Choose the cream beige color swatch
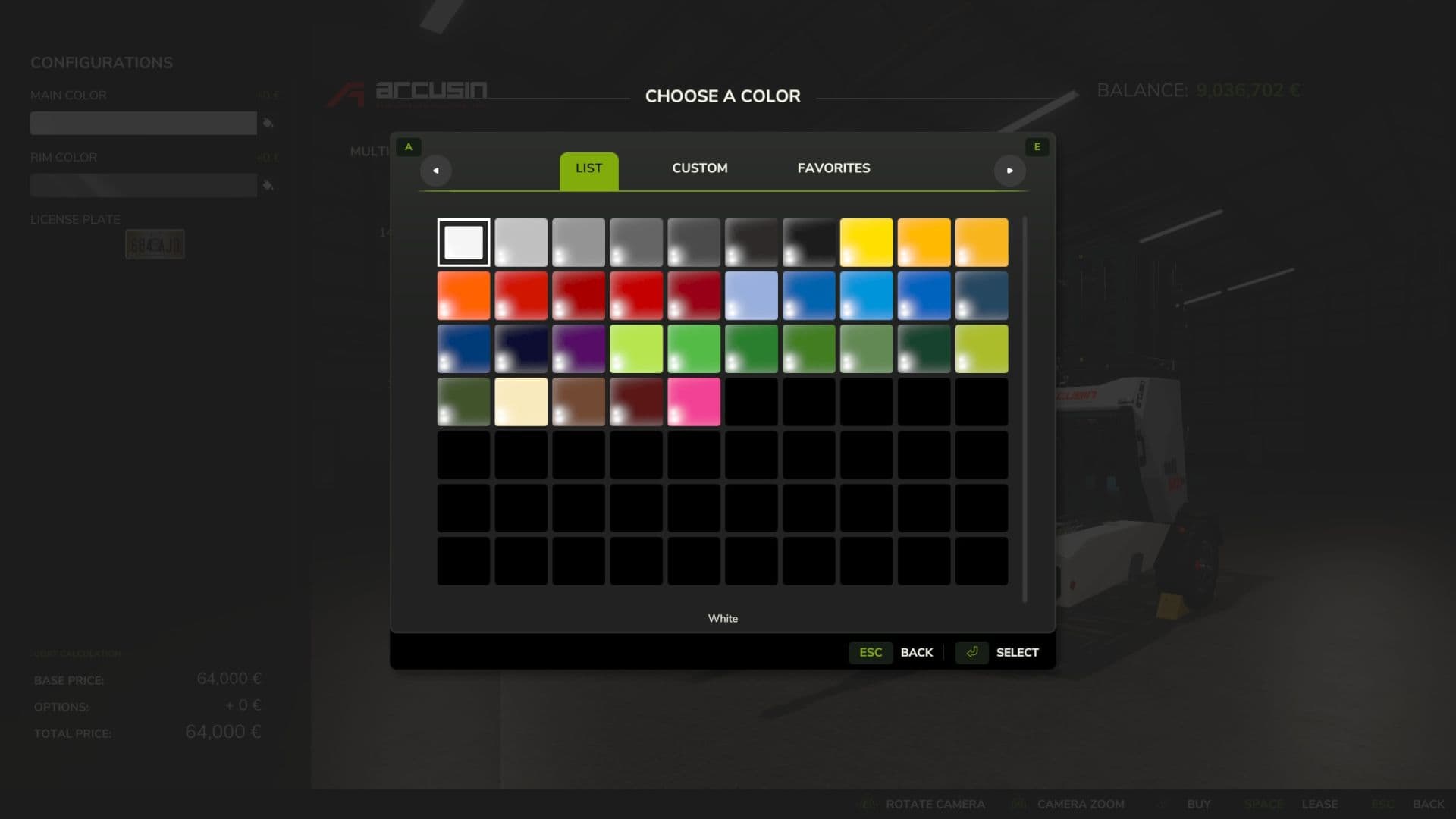This screenshot has height=819, width=1456. tap(521, 402)
